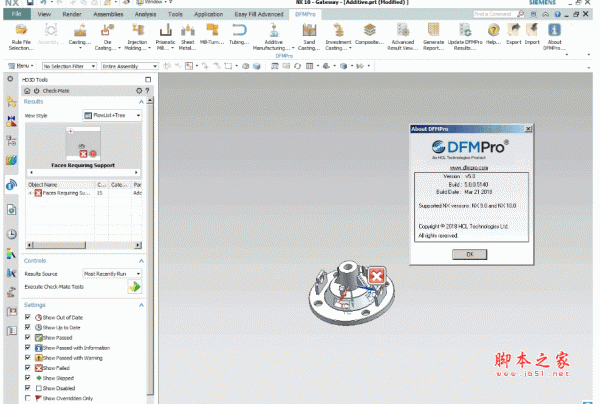The width and height of the screenshot is (600, 404).
Task: Toggle Show Out of Date checkbox
Action: point(28,317)
